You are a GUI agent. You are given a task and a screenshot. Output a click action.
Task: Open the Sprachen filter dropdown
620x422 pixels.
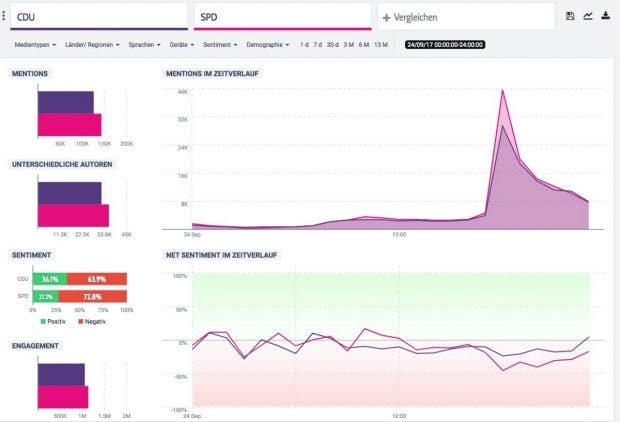point(144,45)
